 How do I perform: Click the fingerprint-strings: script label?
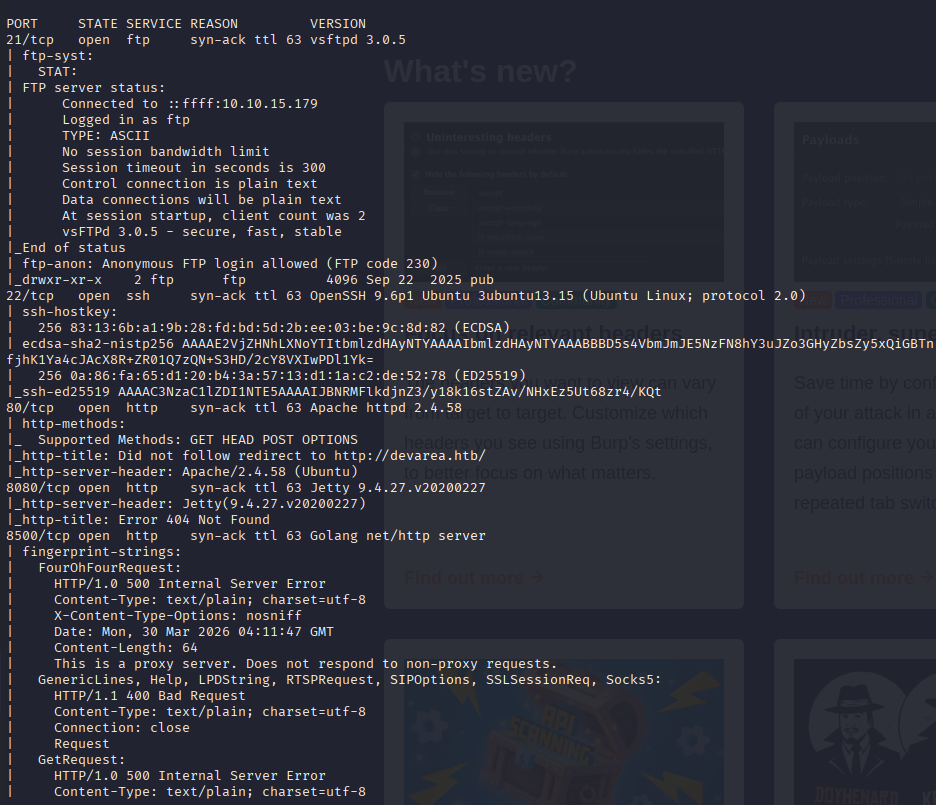click(101, 552)
